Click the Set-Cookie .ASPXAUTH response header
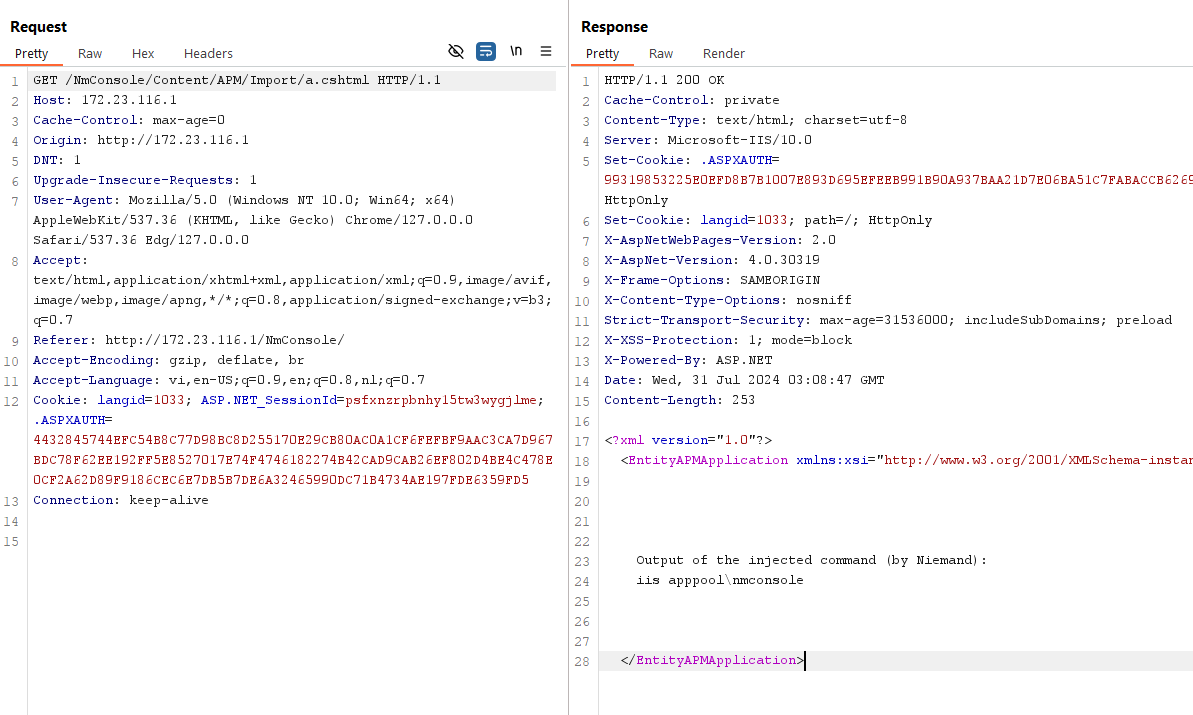 [692, 160]
